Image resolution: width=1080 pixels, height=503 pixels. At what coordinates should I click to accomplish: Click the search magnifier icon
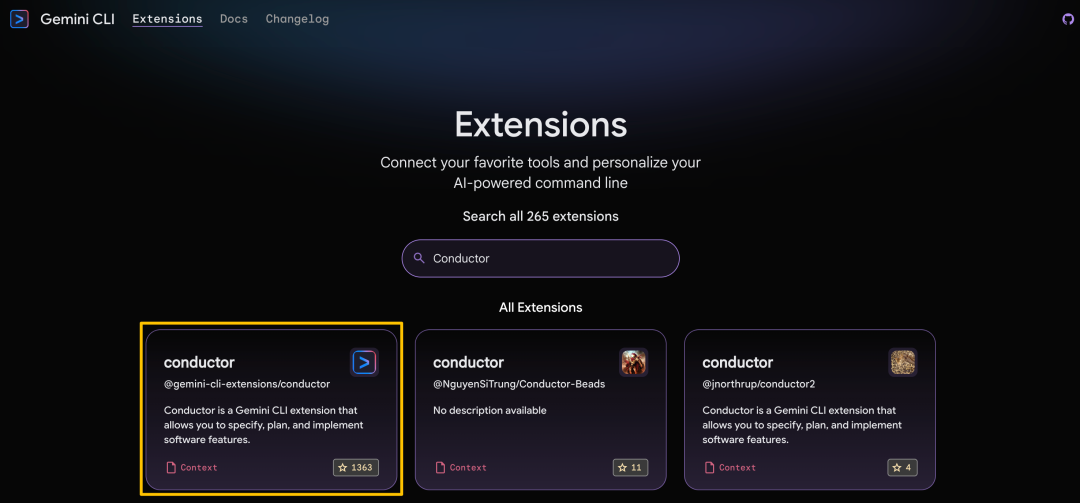click(x=419, y=258)
